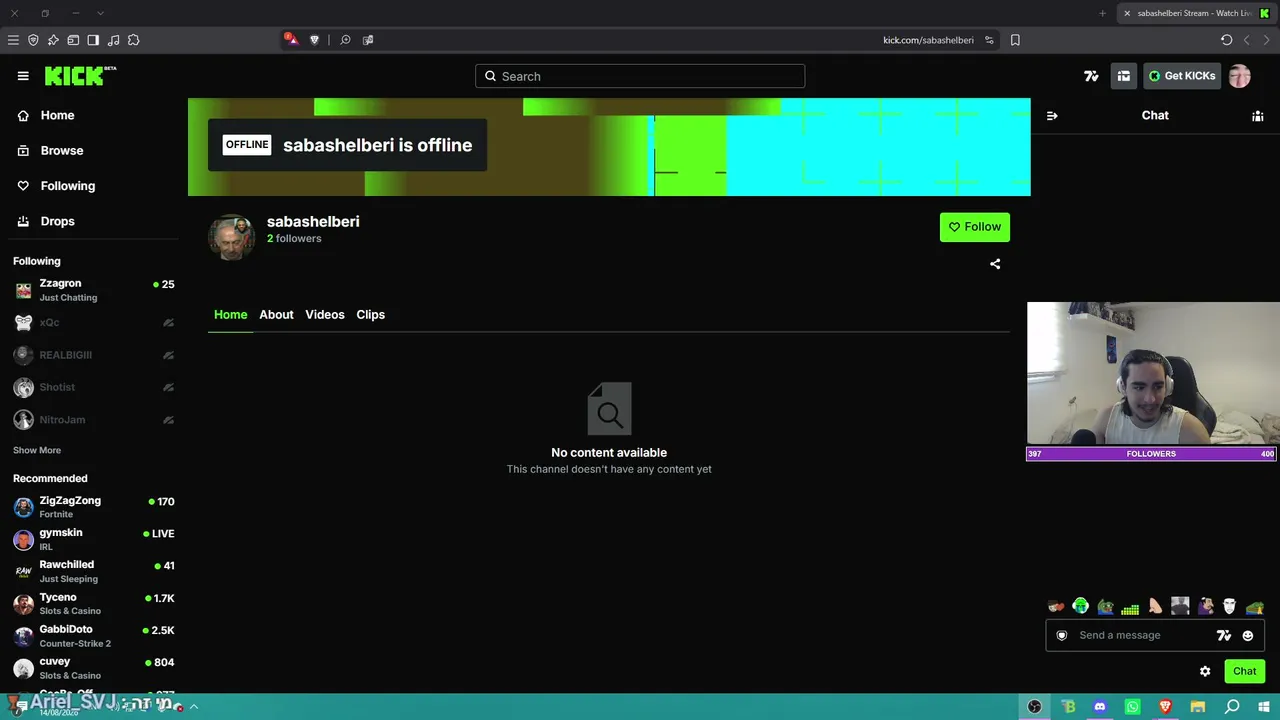This screenshot has width=1280, height=720.
Task: Open the browser music note icon
Action: coord(113,40)
